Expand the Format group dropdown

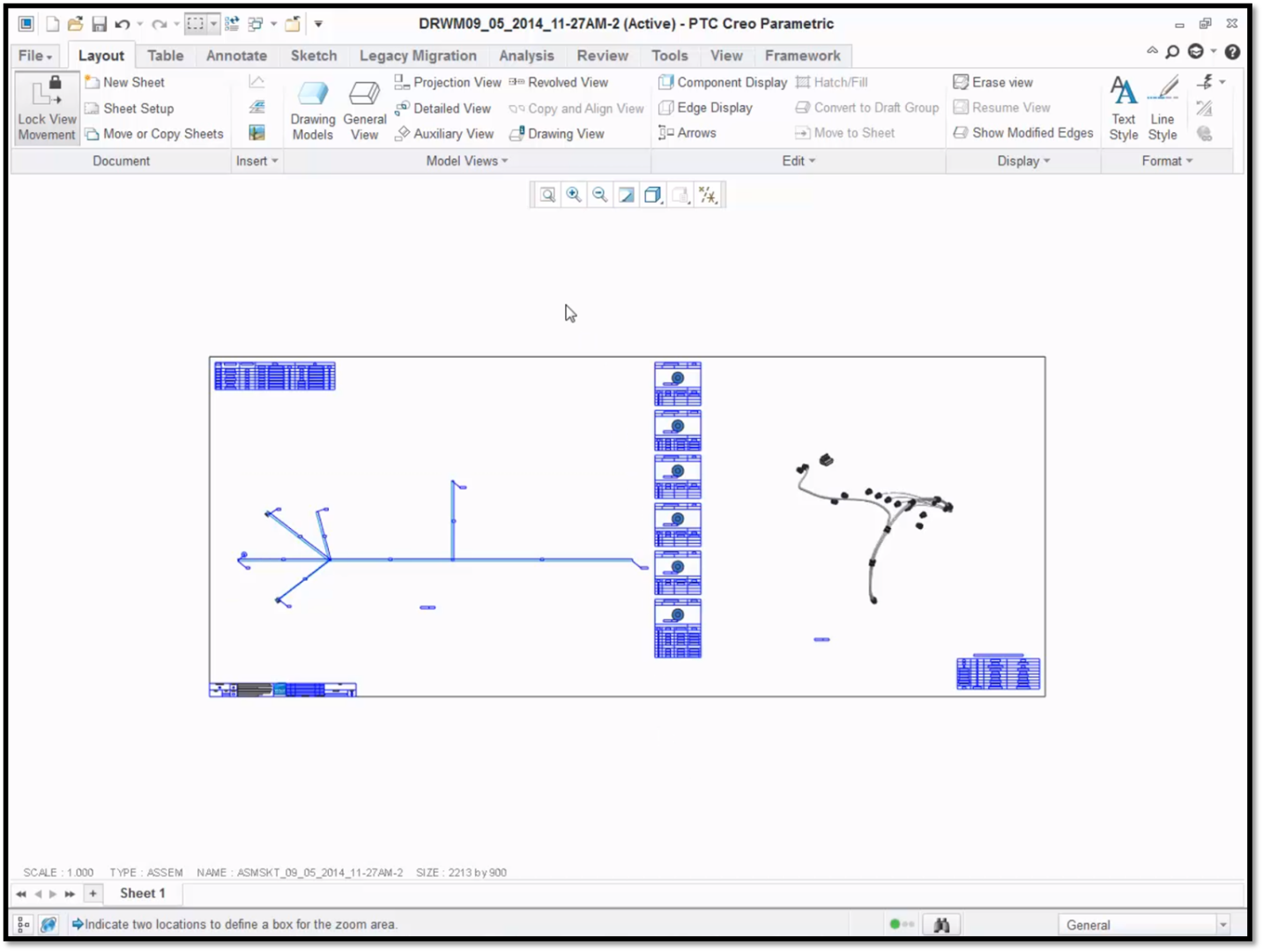point(1167,161)
